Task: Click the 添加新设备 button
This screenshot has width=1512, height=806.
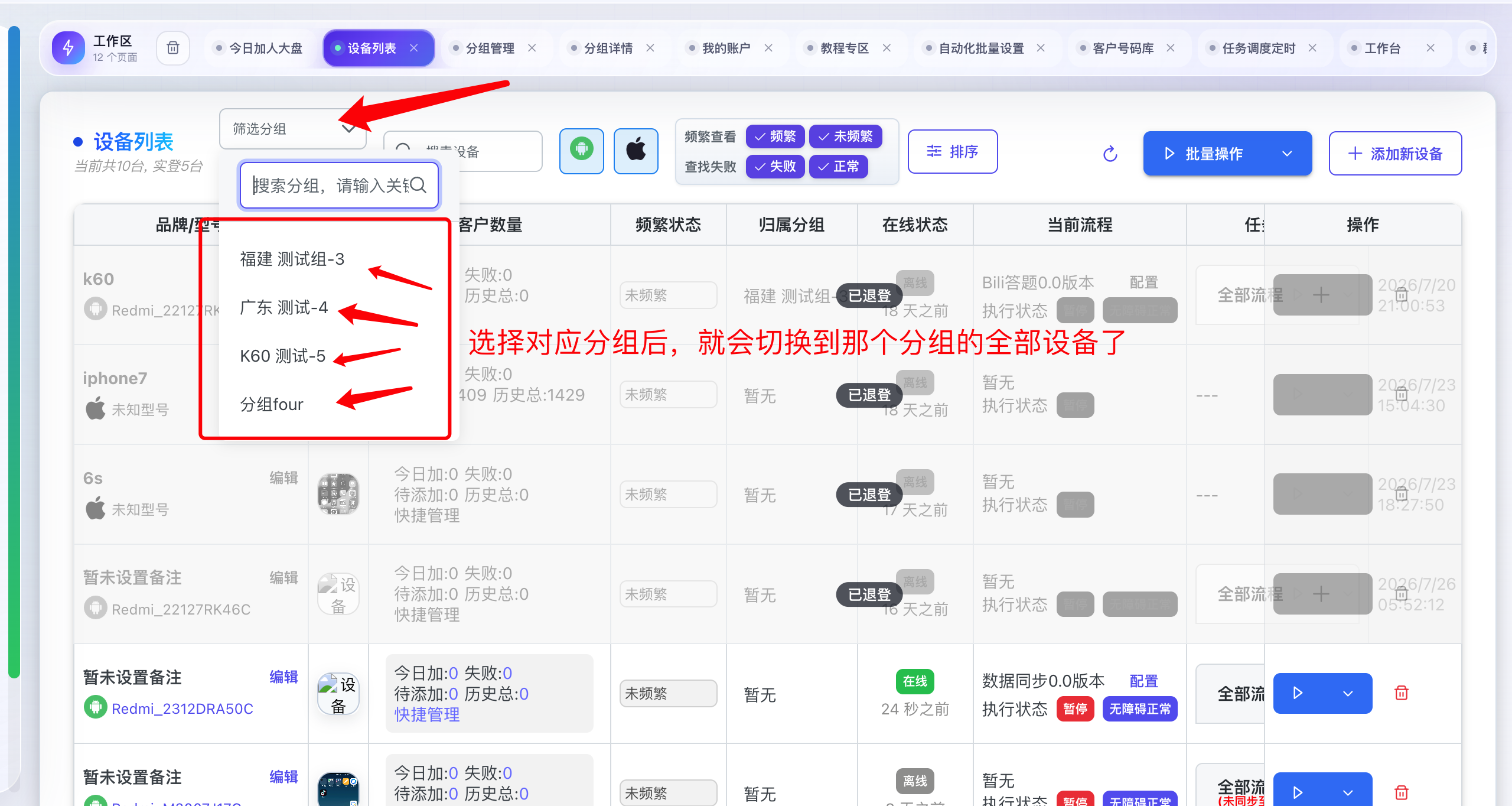Action: coord(1395,154)
